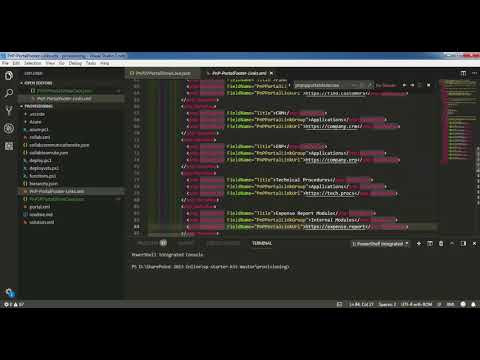Change language mode via XML status item
This screenshot has height=360, width=480.
click(450, 304)
